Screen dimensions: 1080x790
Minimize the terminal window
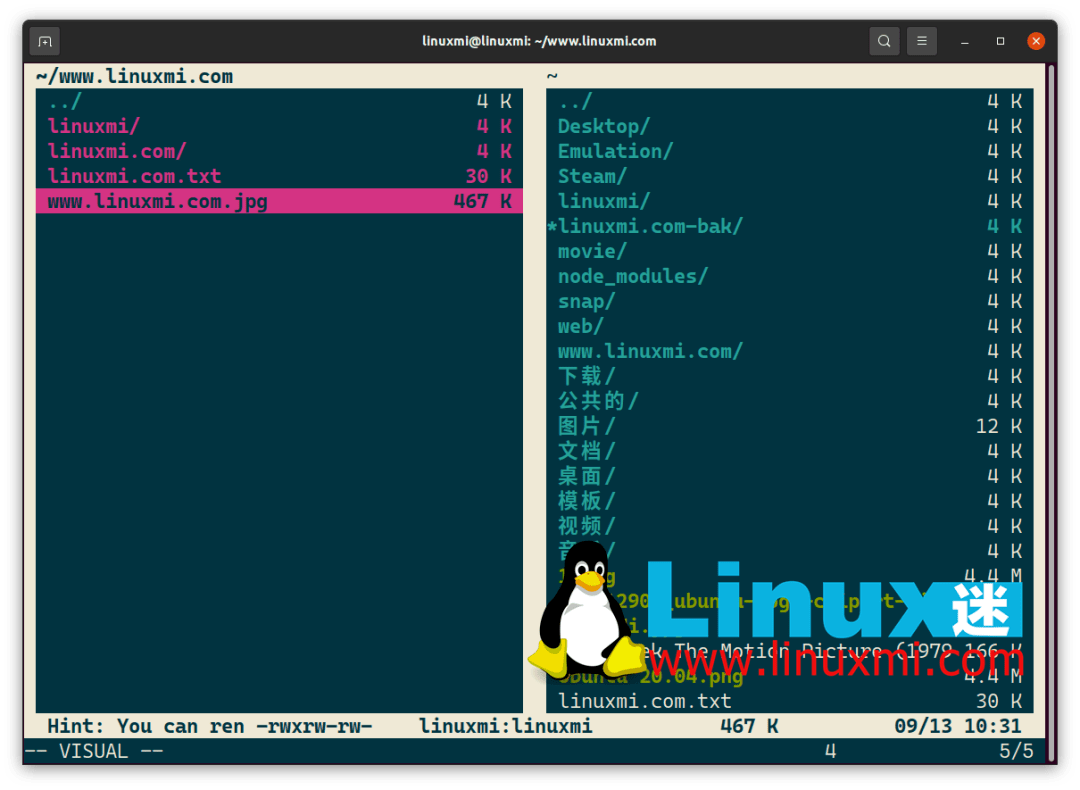[x=964, y=42]
